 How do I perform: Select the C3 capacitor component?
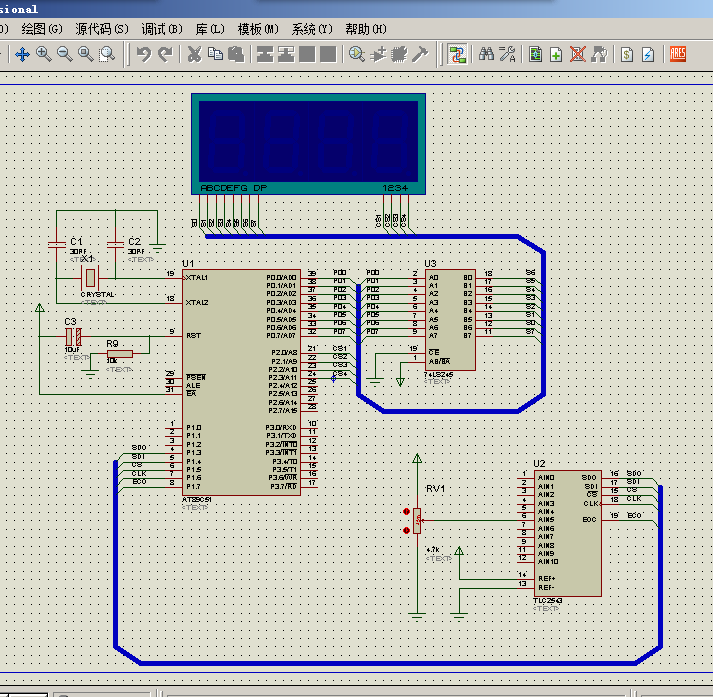click(x=74, y=337)
